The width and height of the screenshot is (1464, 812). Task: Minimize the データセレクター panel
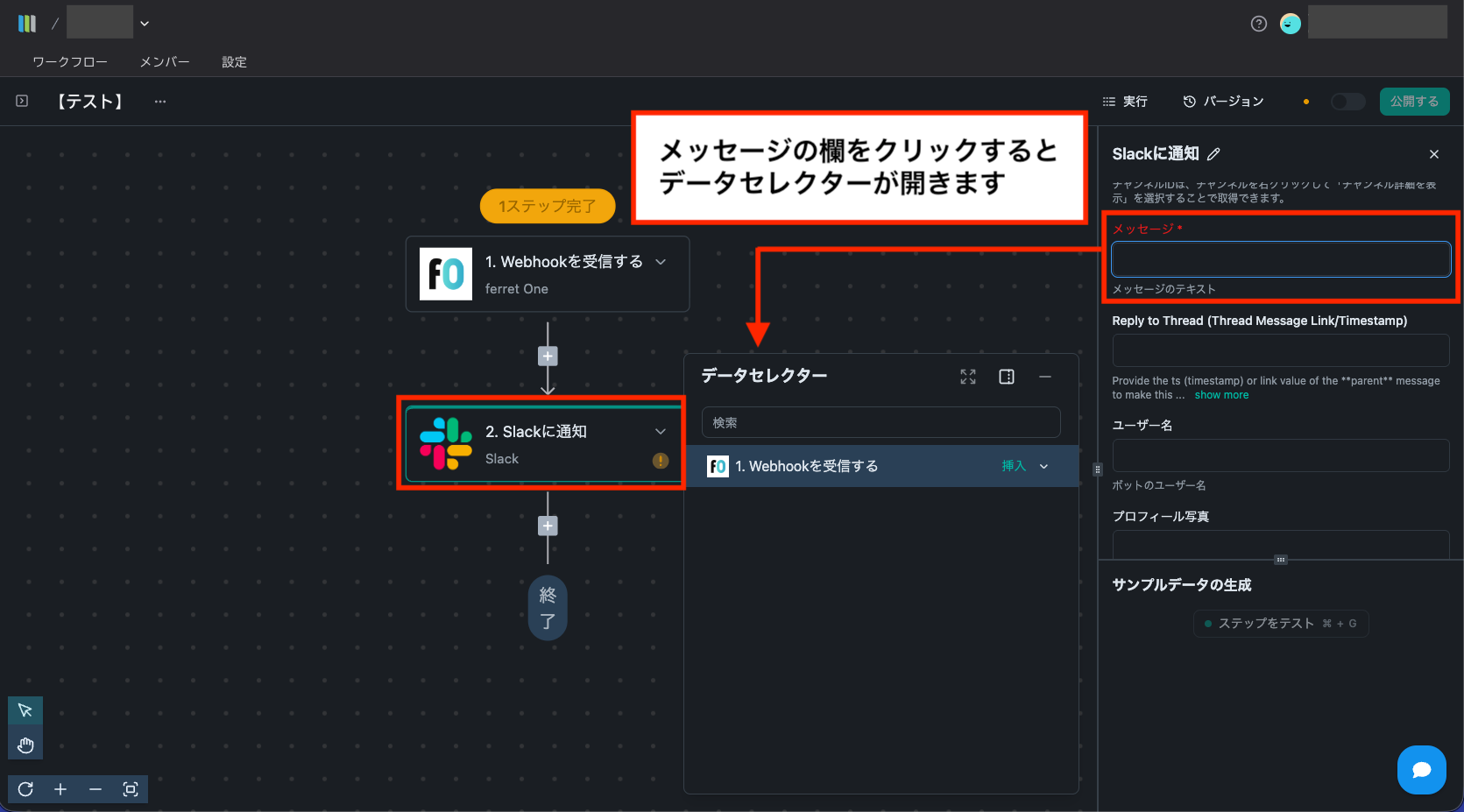[1045, 377]
